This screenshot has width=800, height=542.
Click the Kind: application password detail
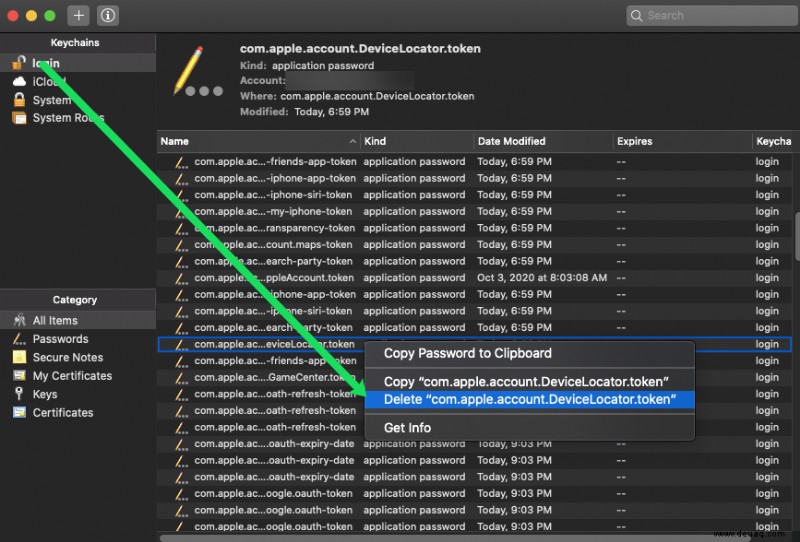[x=307, y=65]
